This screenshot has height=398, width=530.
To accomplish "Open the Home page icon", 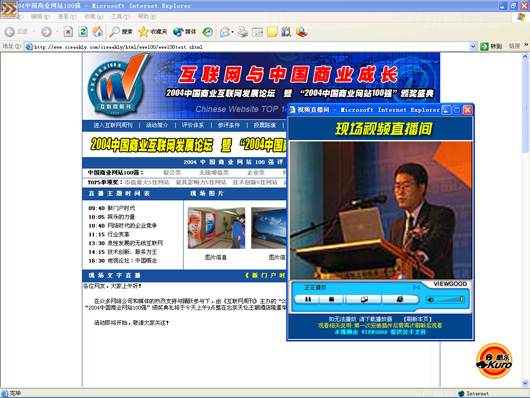I will (x=98, y=32).
